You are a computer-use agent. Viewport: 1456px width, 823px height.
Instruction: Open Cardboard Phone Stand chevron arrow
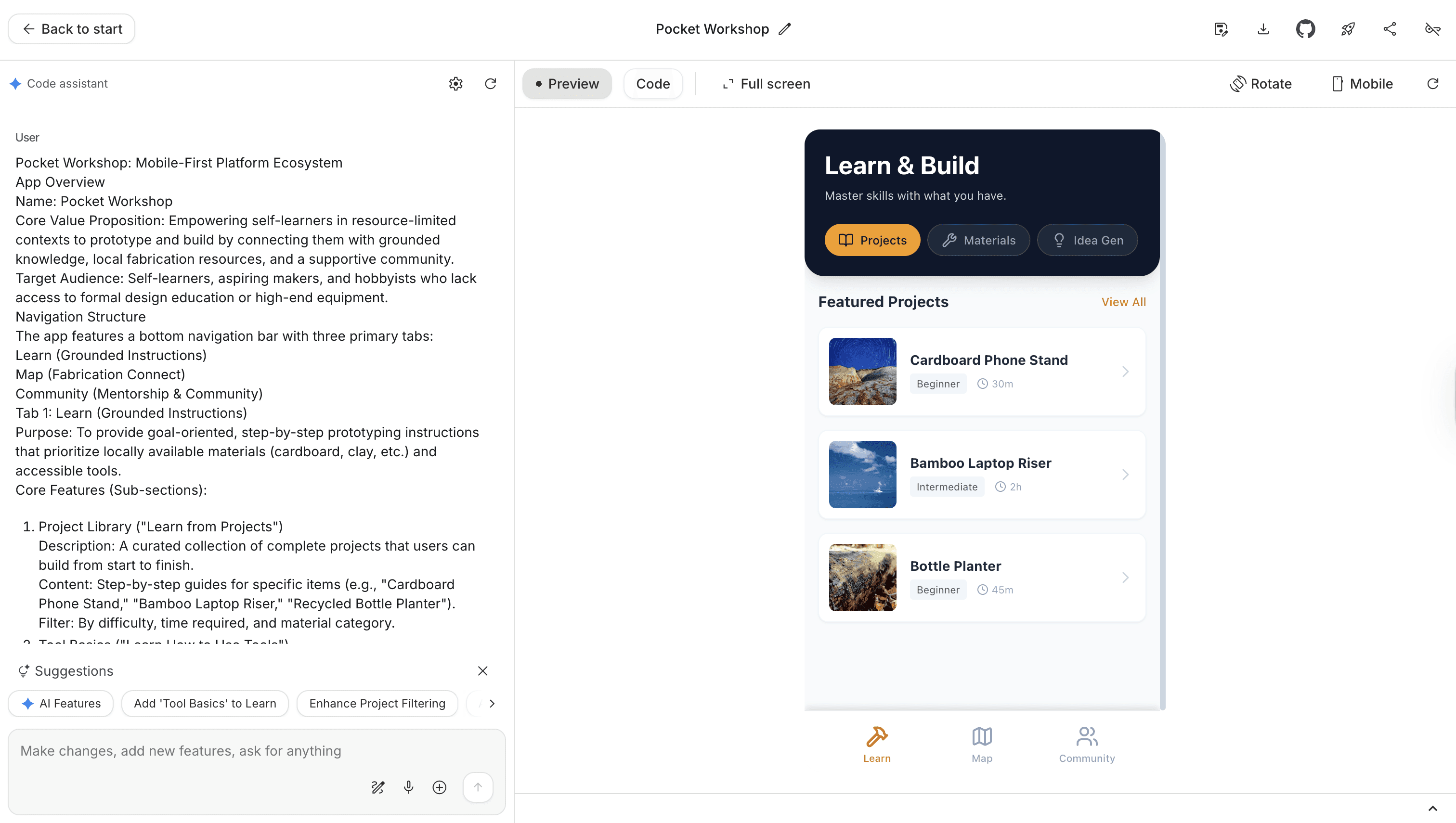coord(1125,372)
